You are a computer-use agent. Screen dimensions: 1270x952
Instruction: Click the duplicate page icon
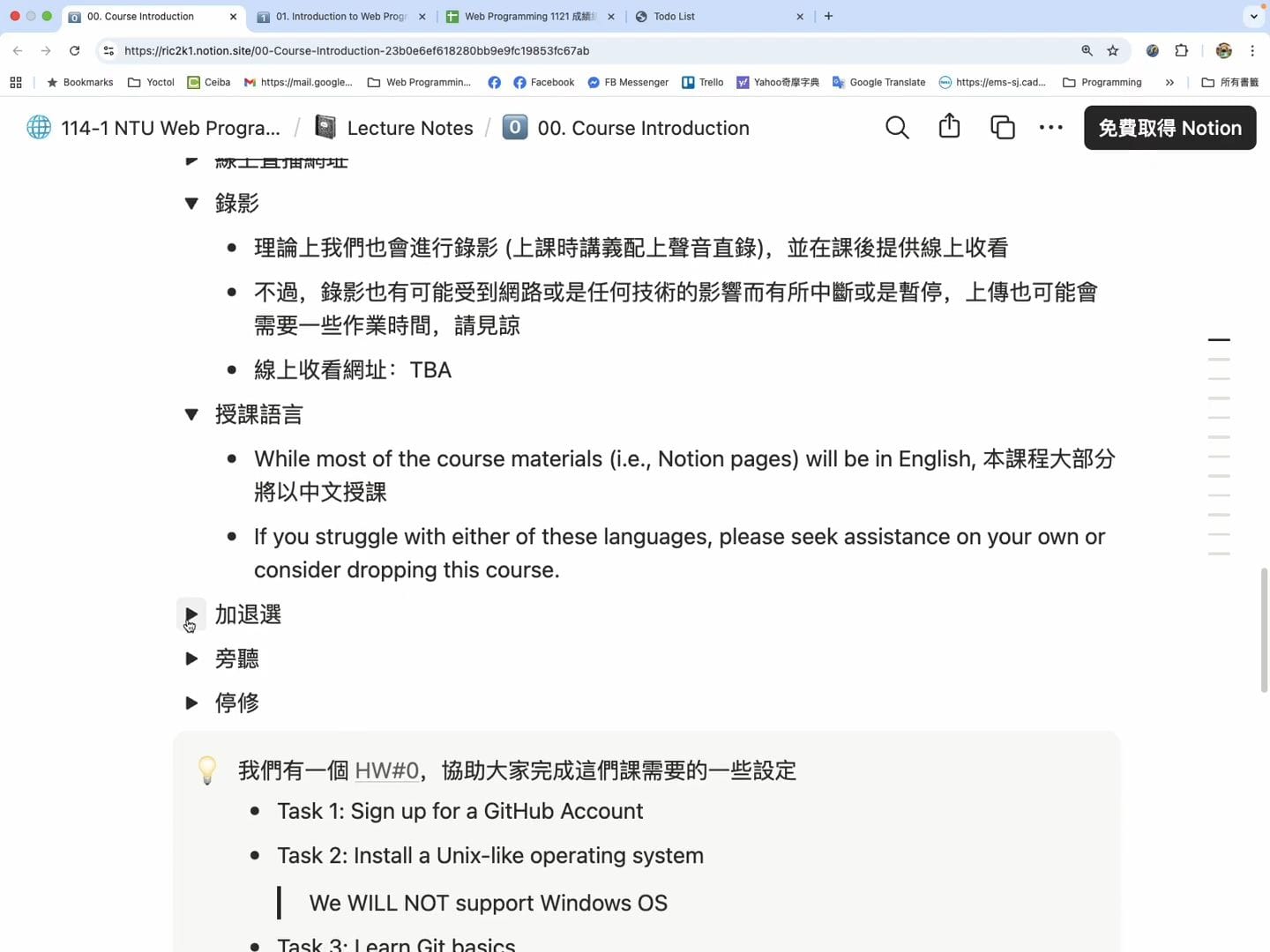tap(1002, 128)
